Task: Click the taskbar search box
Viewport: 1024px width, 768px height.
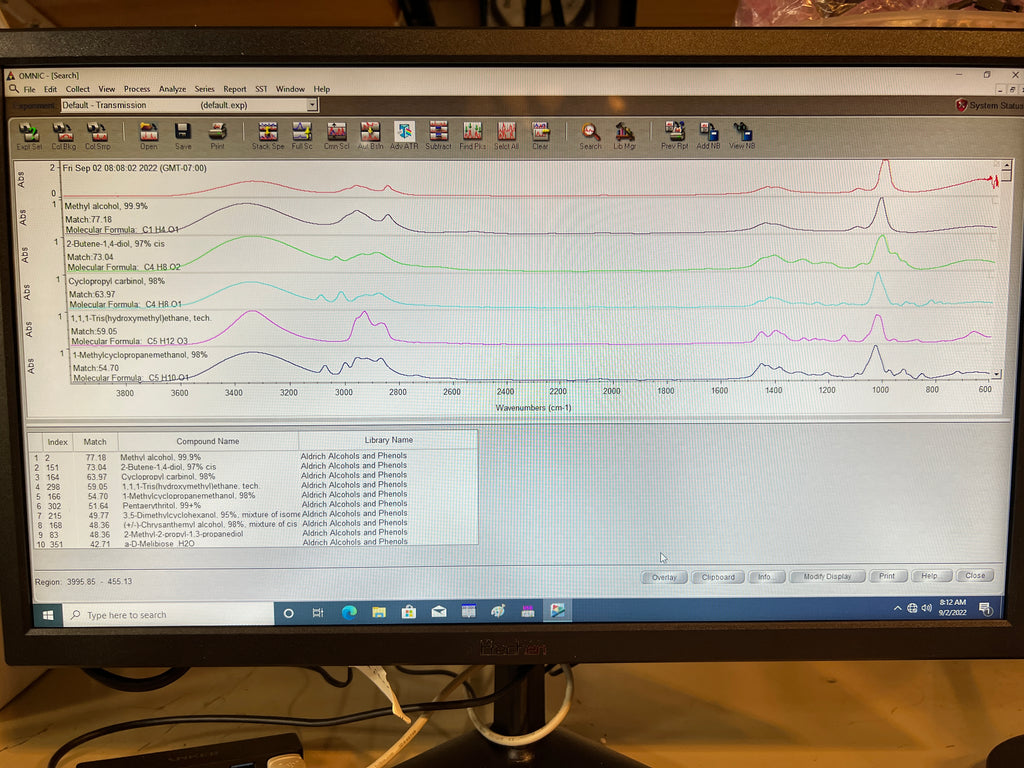Action: pos(168,615)
